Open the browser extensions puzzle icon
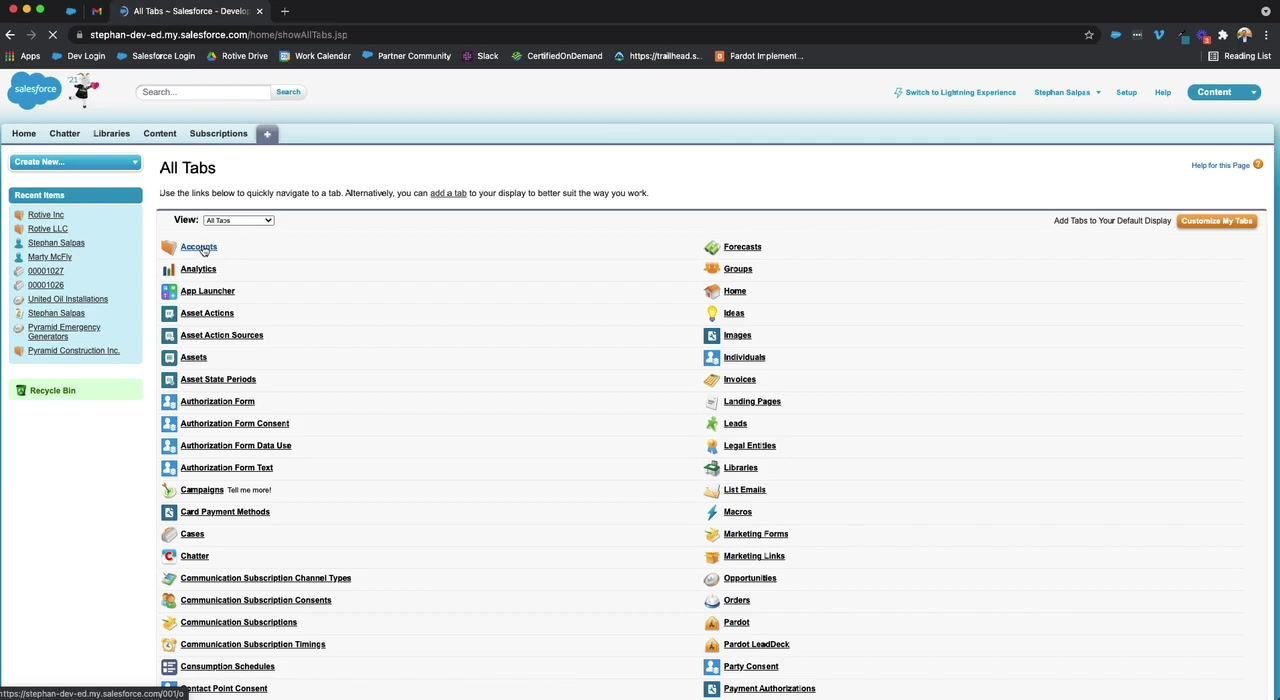 [1222, 35]
